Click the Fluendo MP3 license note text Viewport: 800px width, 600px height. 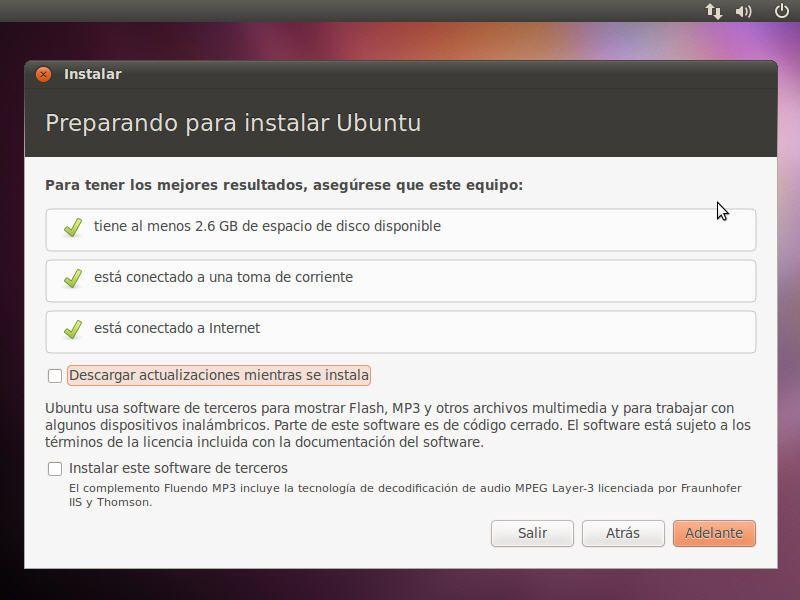click(405, 495)
